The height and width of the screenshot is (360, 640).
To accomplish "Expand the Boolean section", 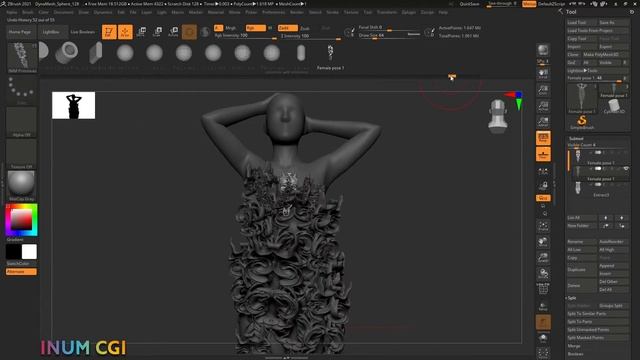I will [x=576, y=354].
